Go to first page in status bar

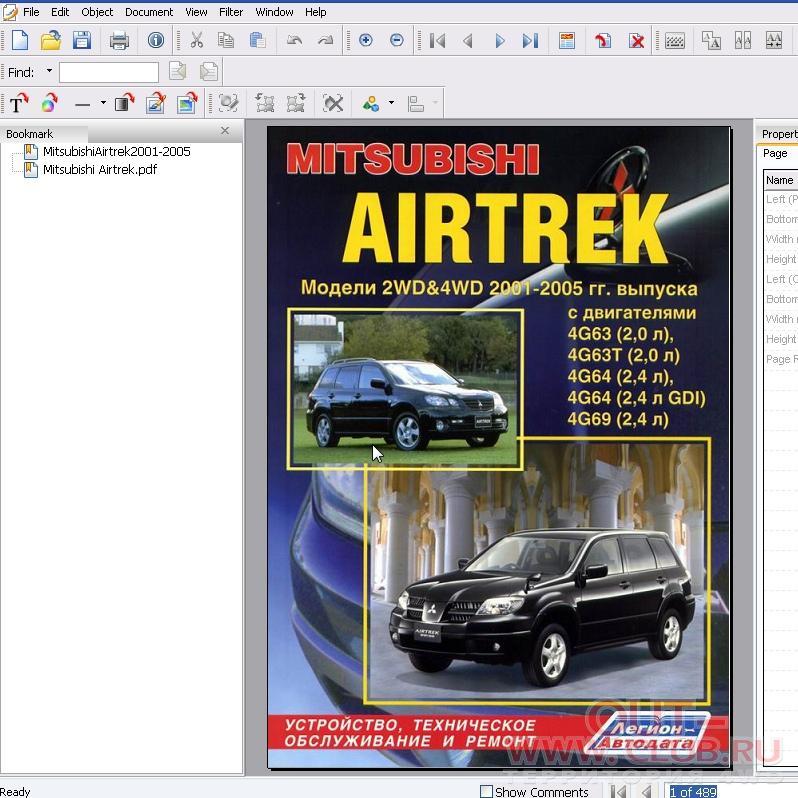[x=618, y=791]
